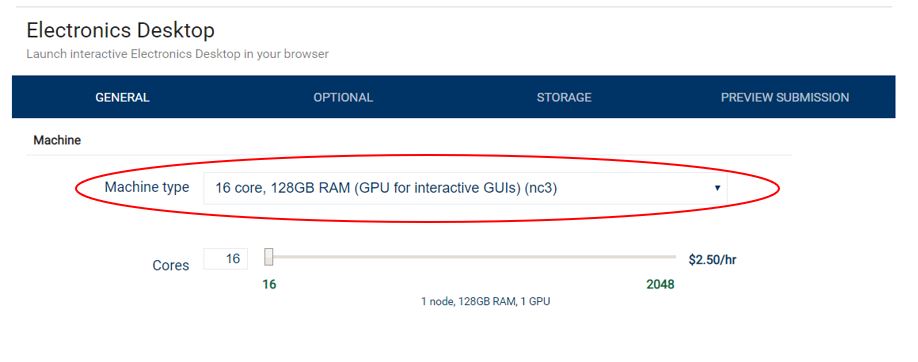The width and height of the screenshot is (918, 362).
Task: Click the '1 node, 128GB RAM, 1 GPU' summary
Action: point(485,302)
